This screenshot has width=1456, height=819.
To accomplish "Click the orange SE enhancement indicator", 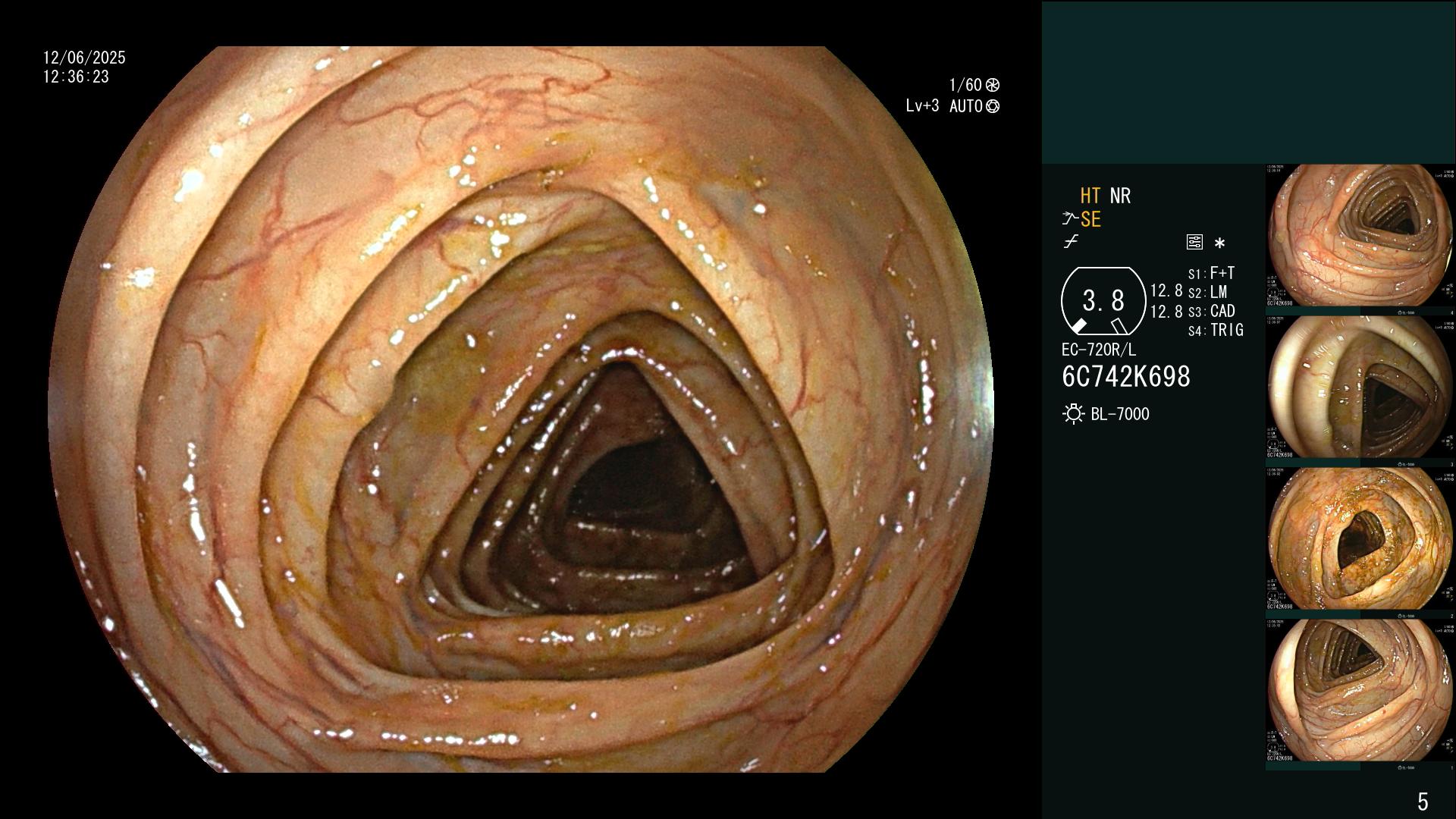I will [x=1090, y=220].
